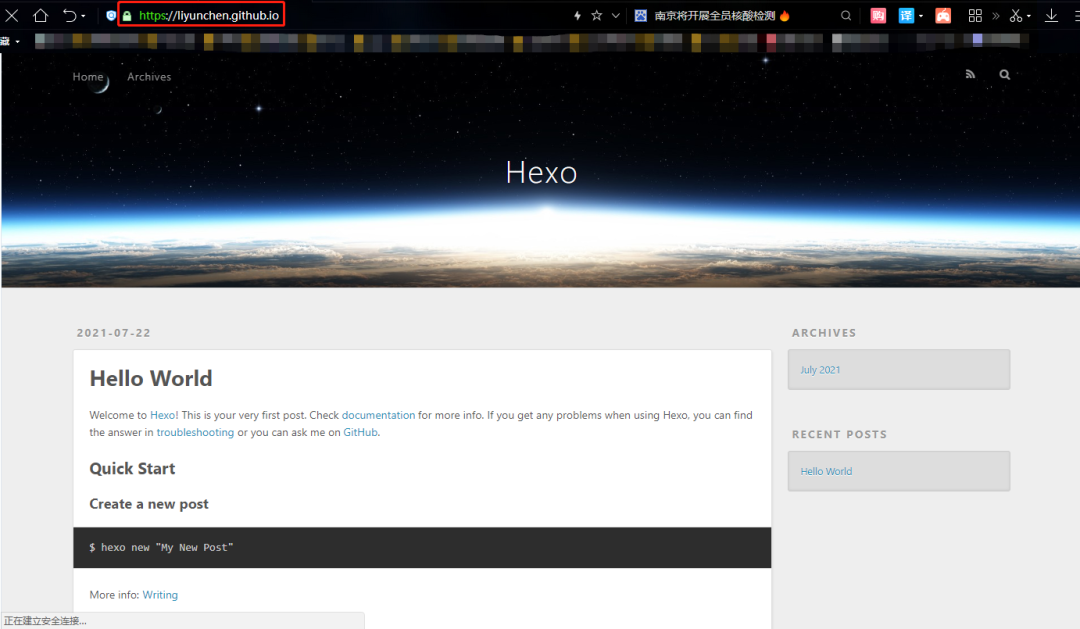The width and height of the screenshot is (1080, 629).
Task: Open the Writing more info link
Action: pyautogui.click(x=160, y=595)
